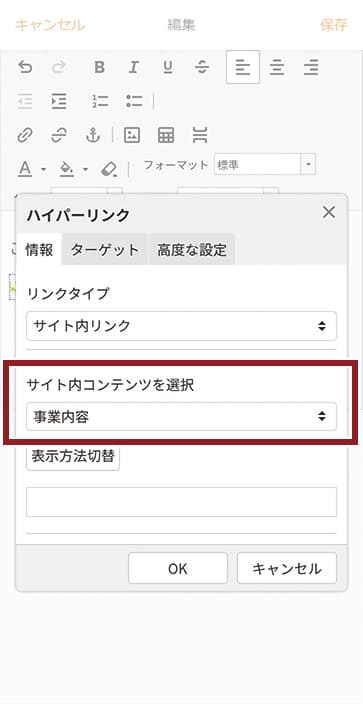
Task: Toggle bold formatting
Action: click(x=99, y=67)
